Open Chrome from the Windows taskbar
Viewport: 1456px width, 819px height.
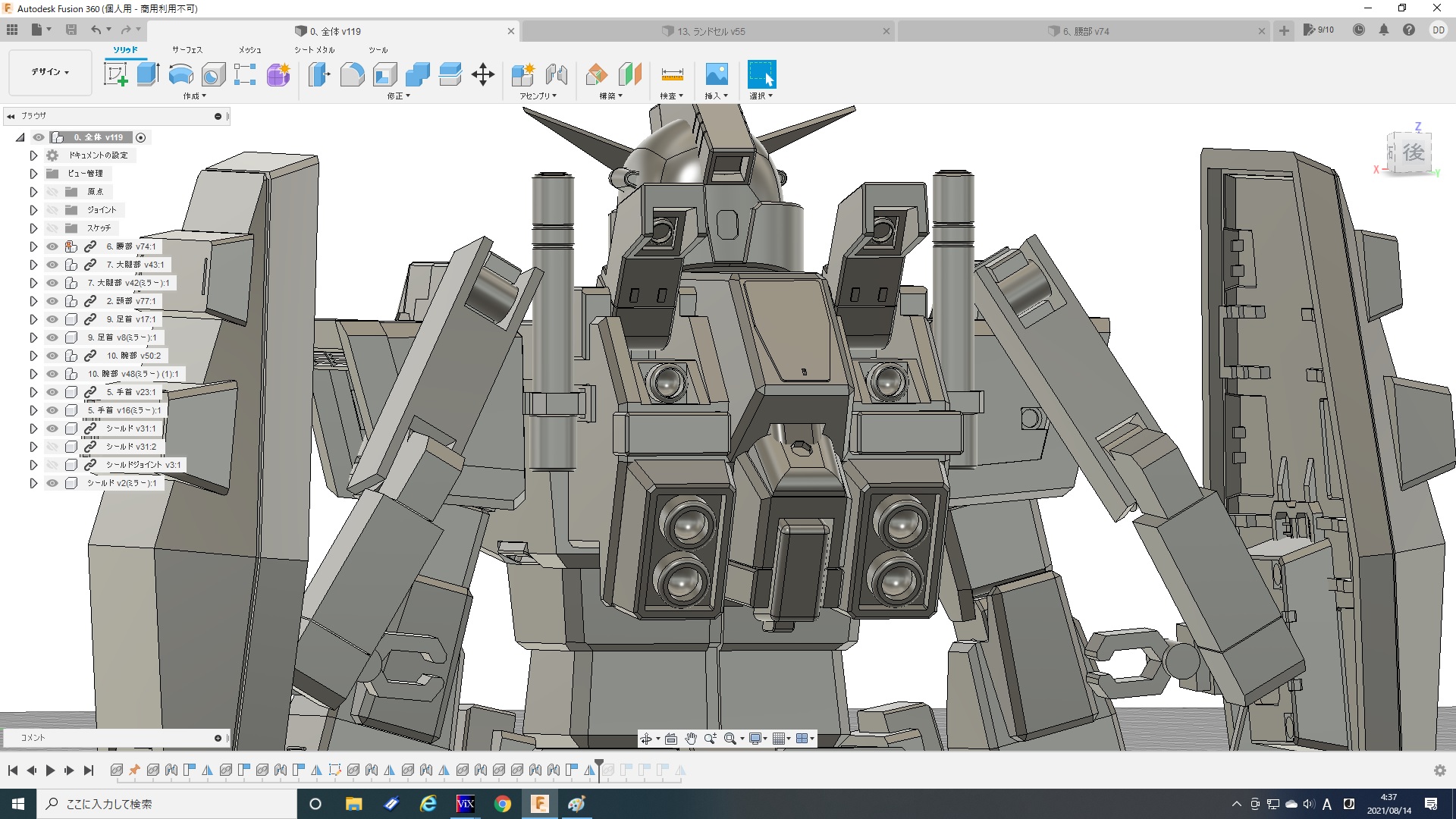[x=502, y=804]
